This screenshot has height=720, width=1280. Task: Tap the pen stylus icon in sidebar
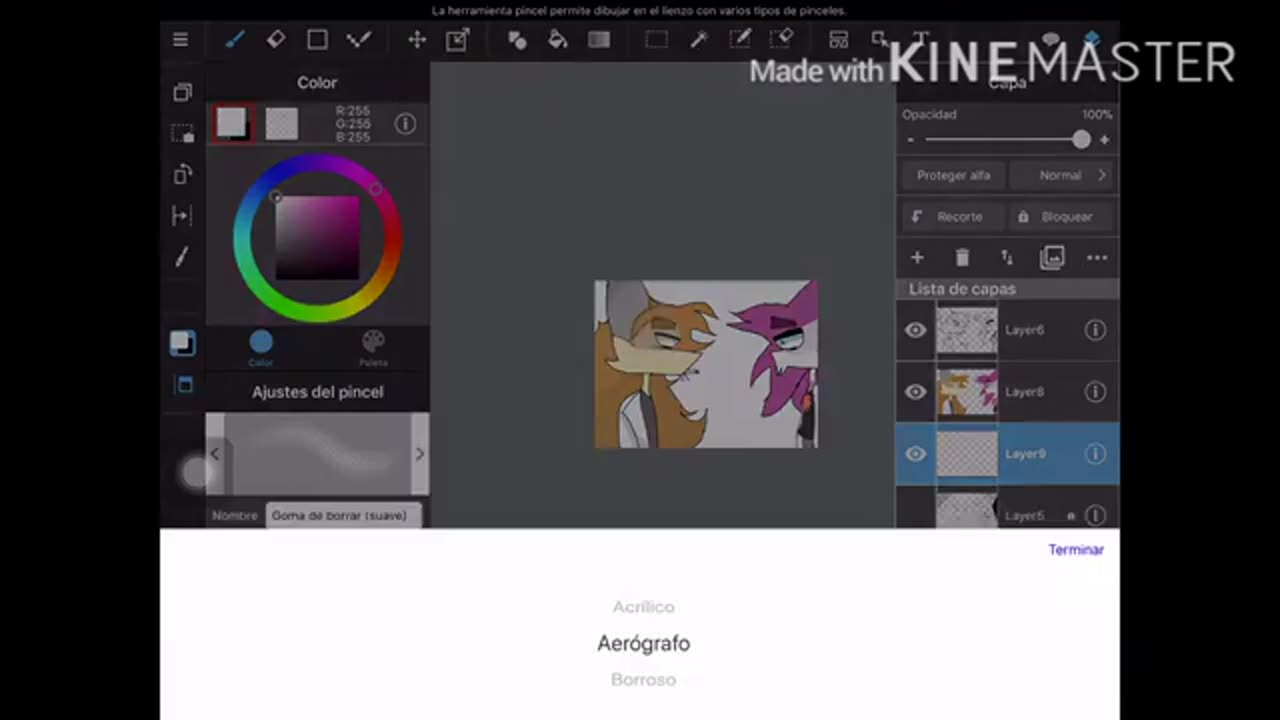(x=182, y=257)
